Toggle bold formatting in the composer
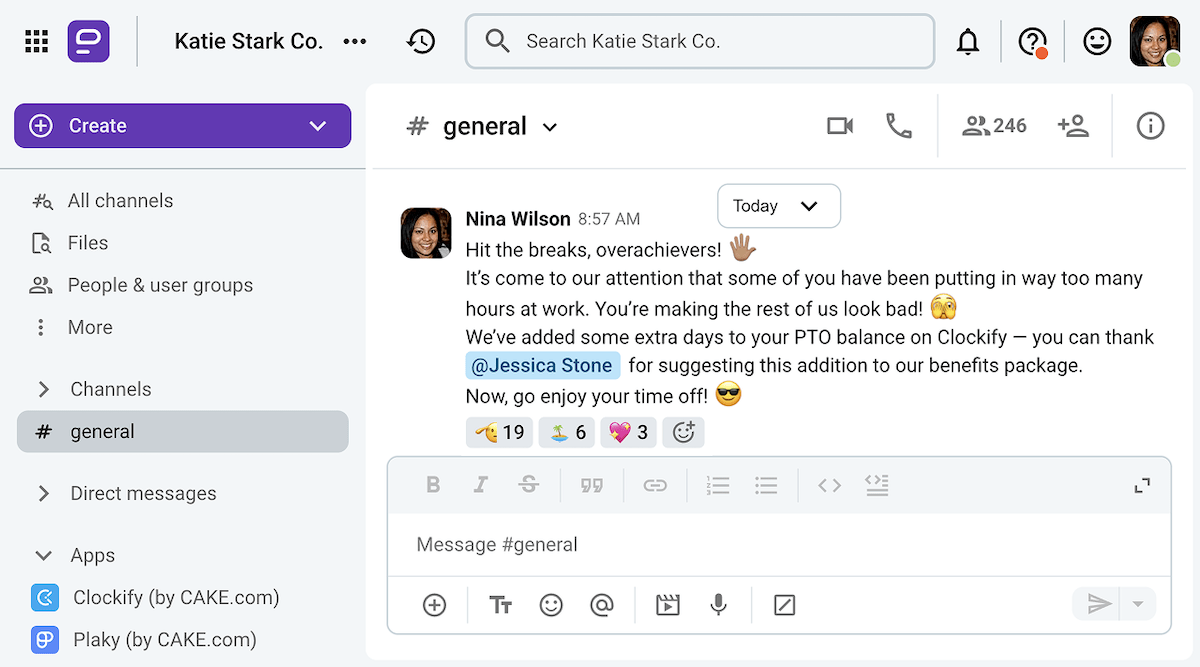This screenshot has height=667, width=1200. coord(433,485)
